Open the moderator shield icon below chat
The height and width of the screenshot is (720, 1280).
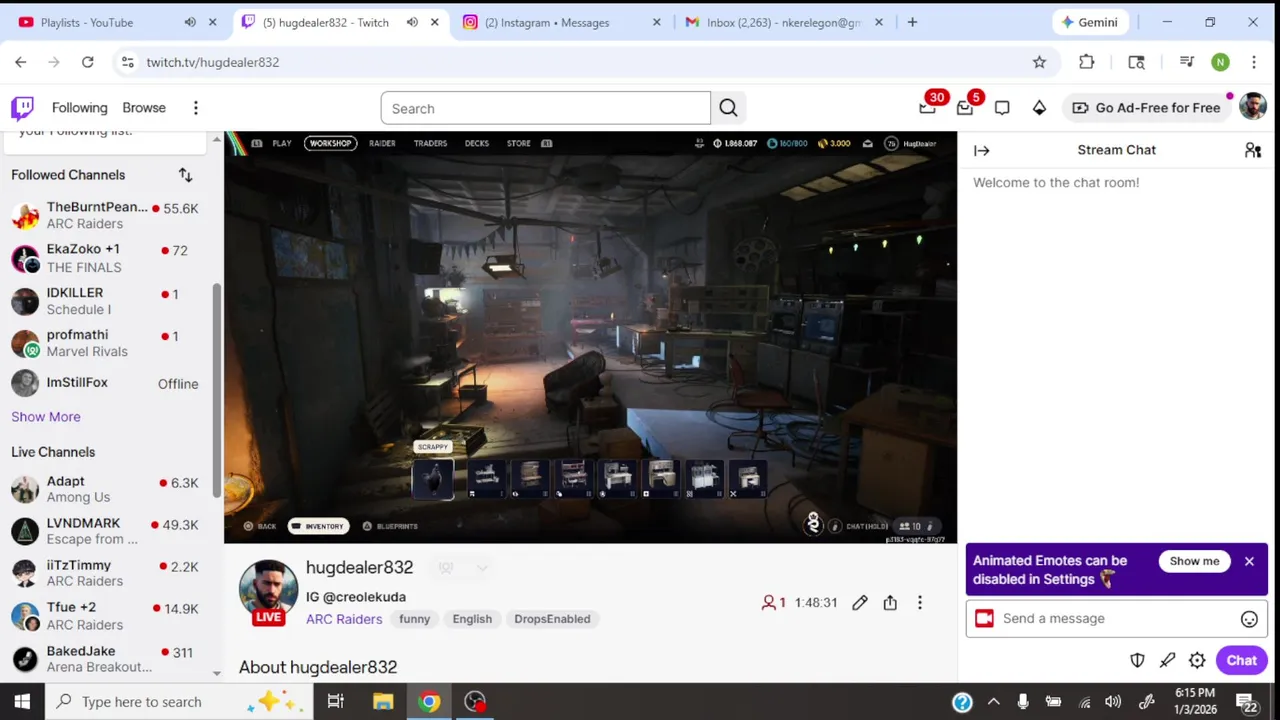tap(1137, 660)
